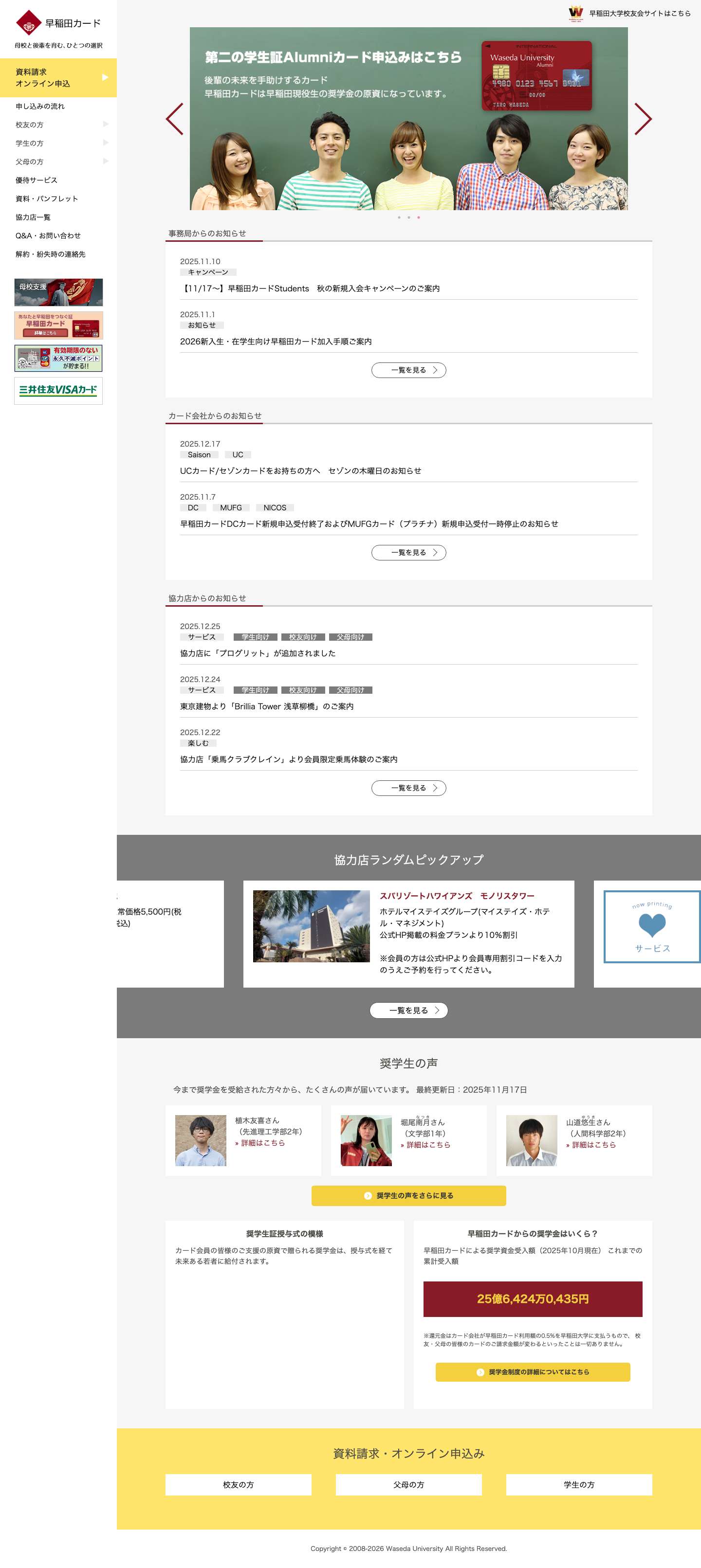Click 三井住友VISAカード banner
Screen dimensions: 701x1568
coord(58,391)
